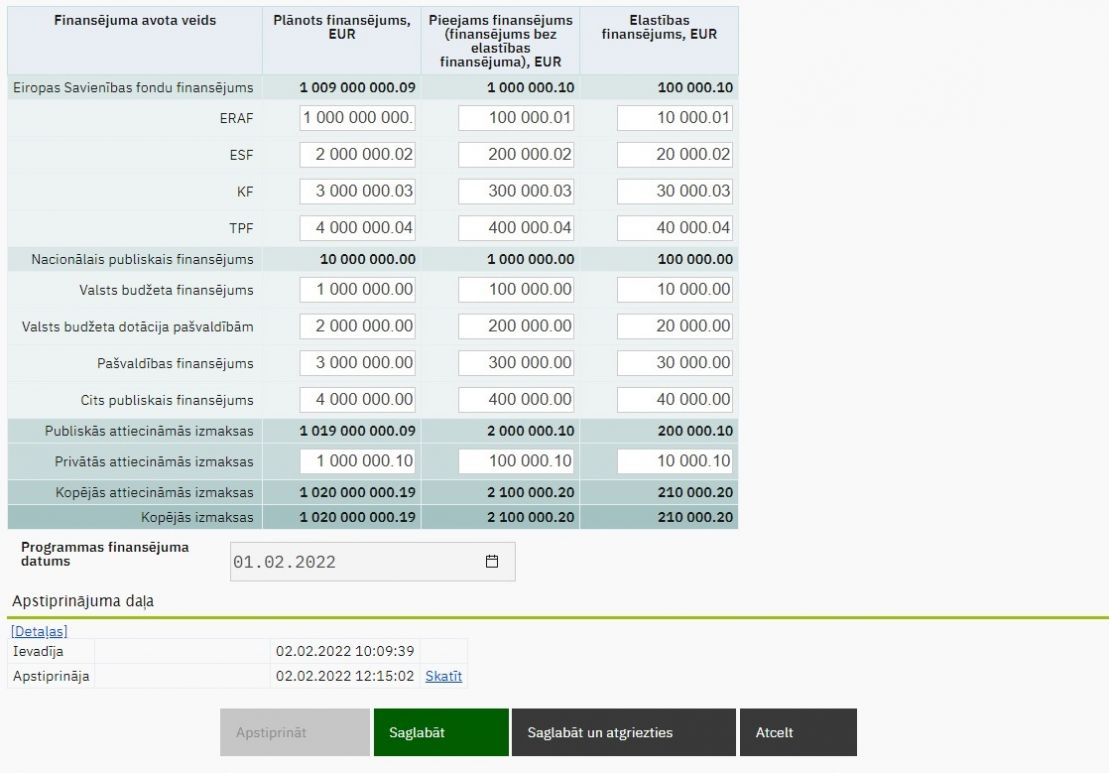
Task: Focus TPF Plānots finansējums input
Action: (357, 228)
